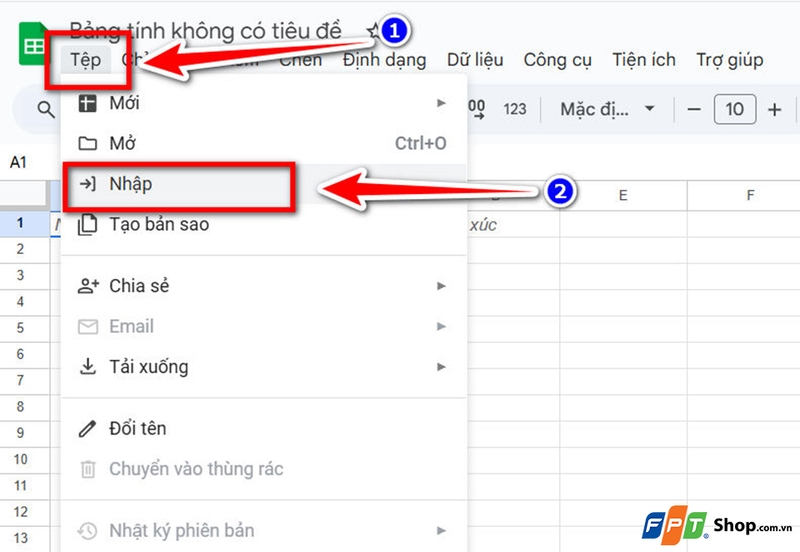
Task: Open the Trợ giúp menu
Action: 730,60
